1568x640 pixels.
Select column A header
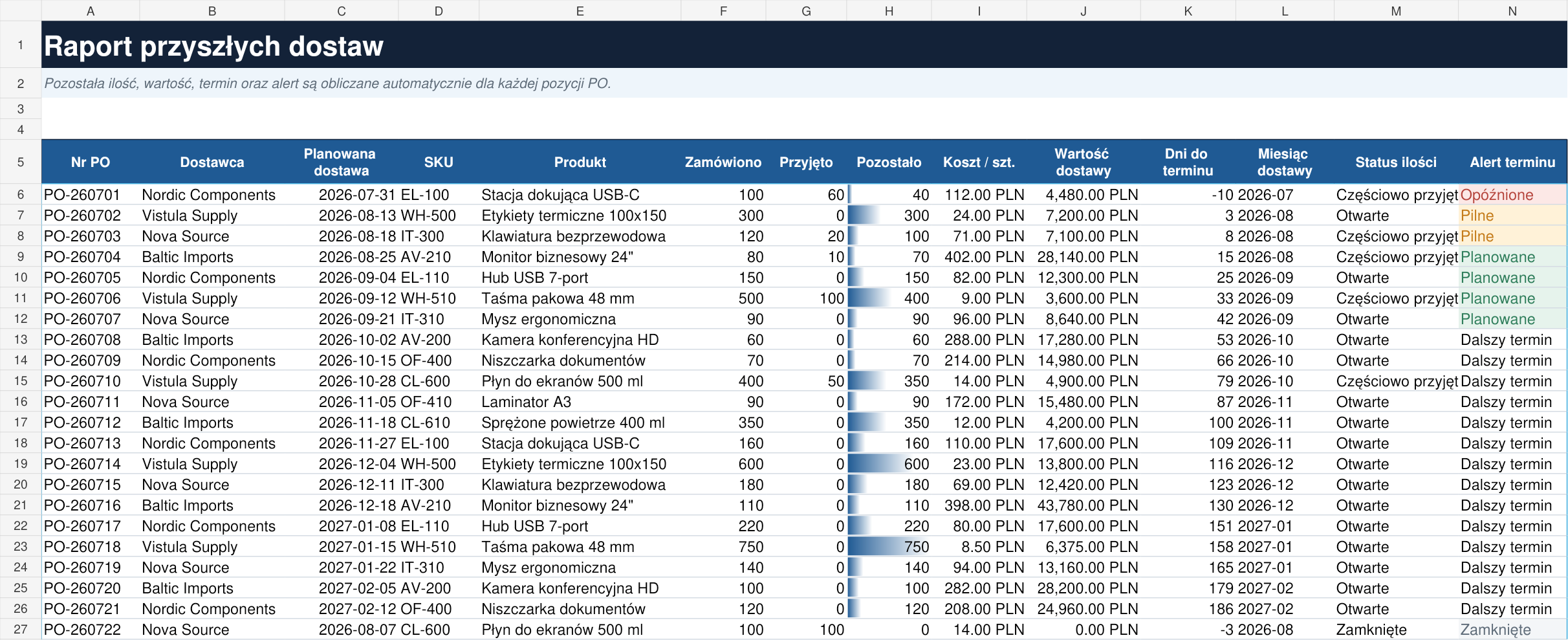click(x=91, y=10)
